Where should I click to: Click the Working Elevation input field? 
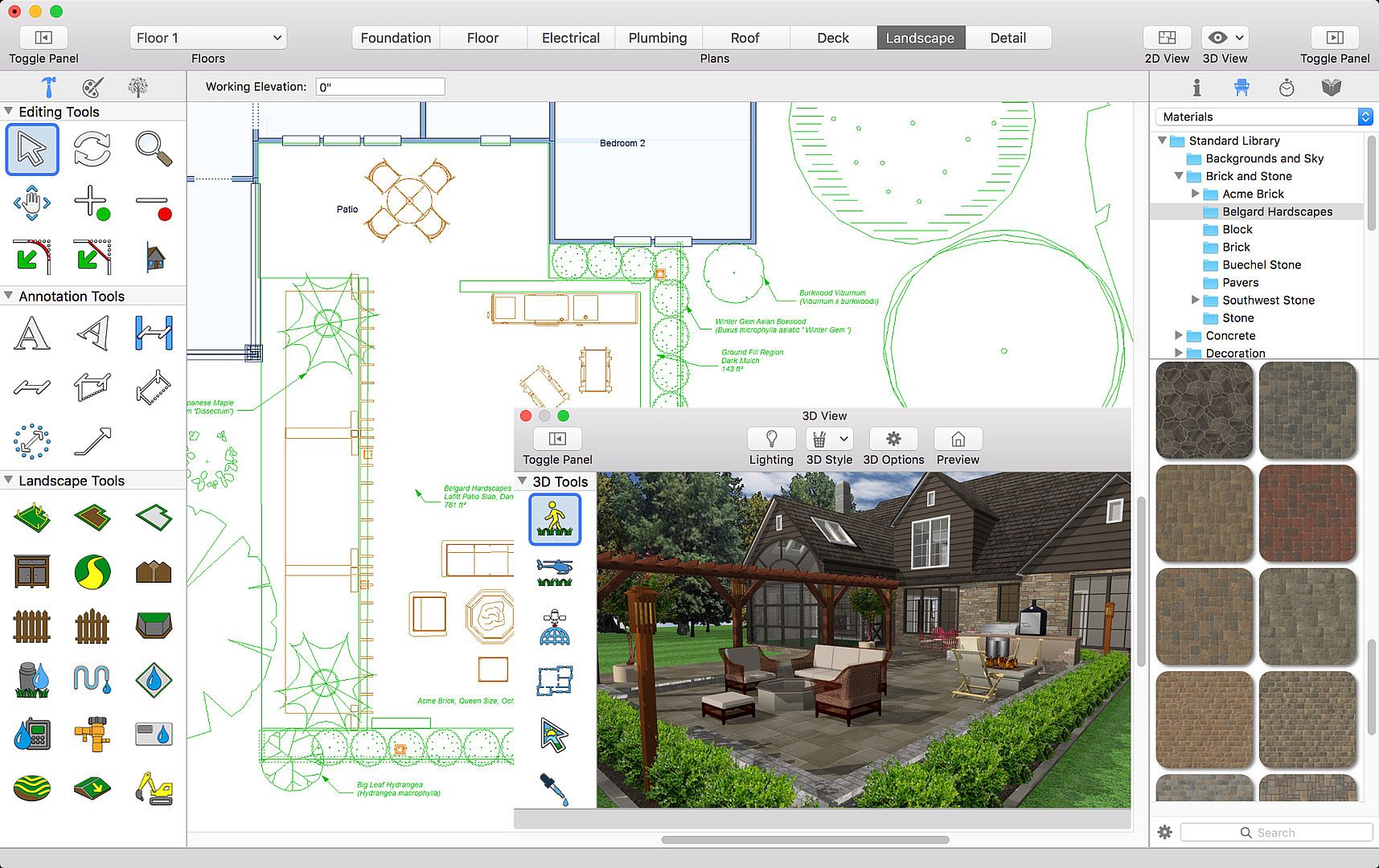(x=380, y=87)
